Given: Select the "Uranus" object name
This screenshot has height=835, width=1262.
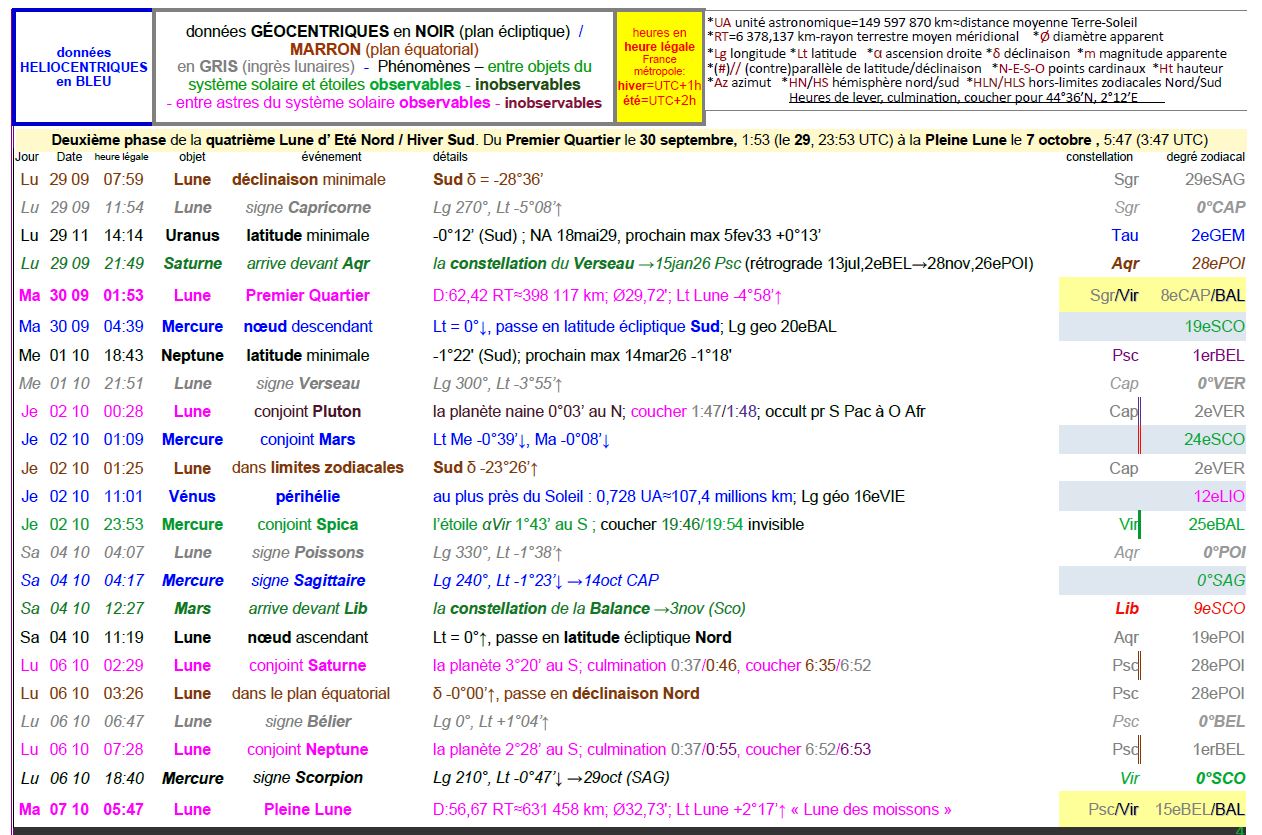Looking at the screenshot, I should tap(192, 236).
